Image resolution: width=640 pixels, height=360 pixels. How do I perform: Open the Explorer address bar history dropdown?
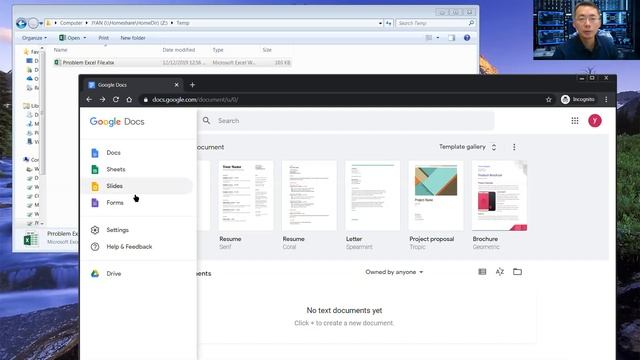380,23
